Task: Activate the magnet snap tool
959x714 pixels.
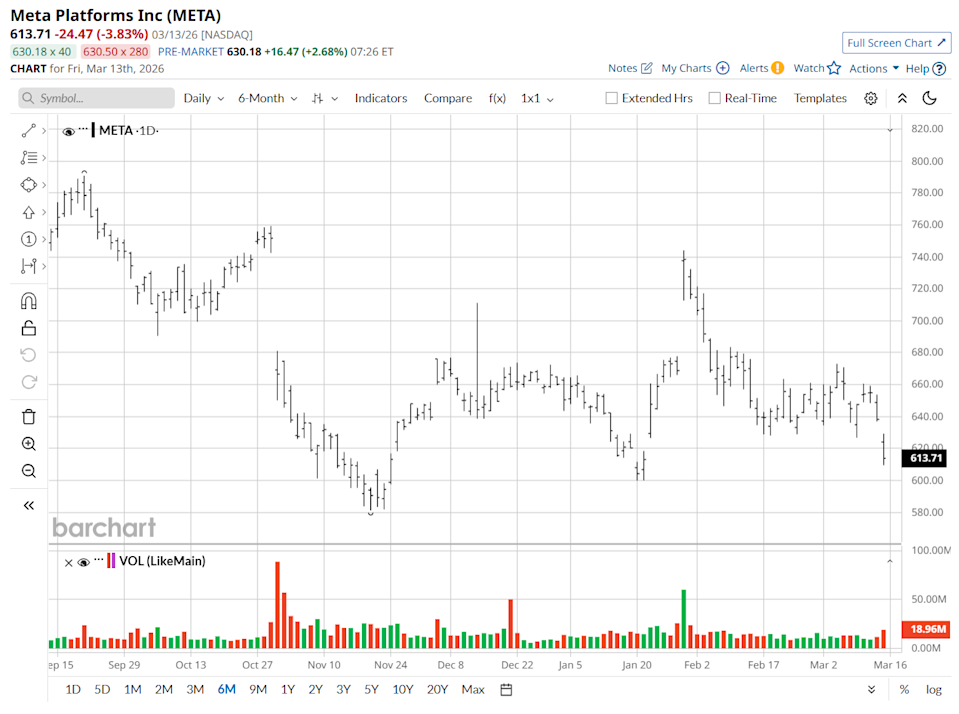Action: click(x=28, y=301)
